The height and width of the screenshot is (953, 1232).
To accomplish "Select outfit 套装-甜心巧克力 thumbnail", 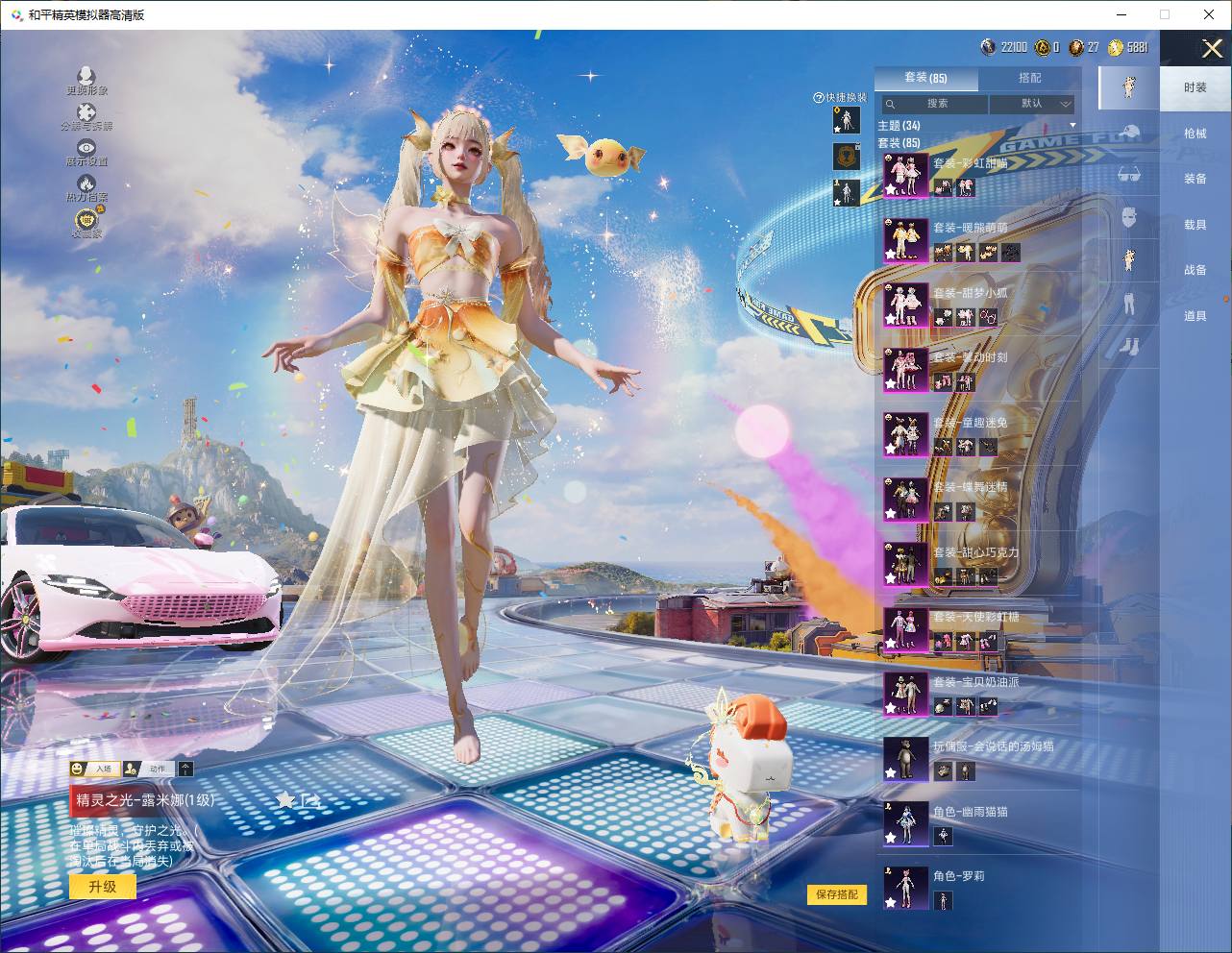I will tap(905, 565).
